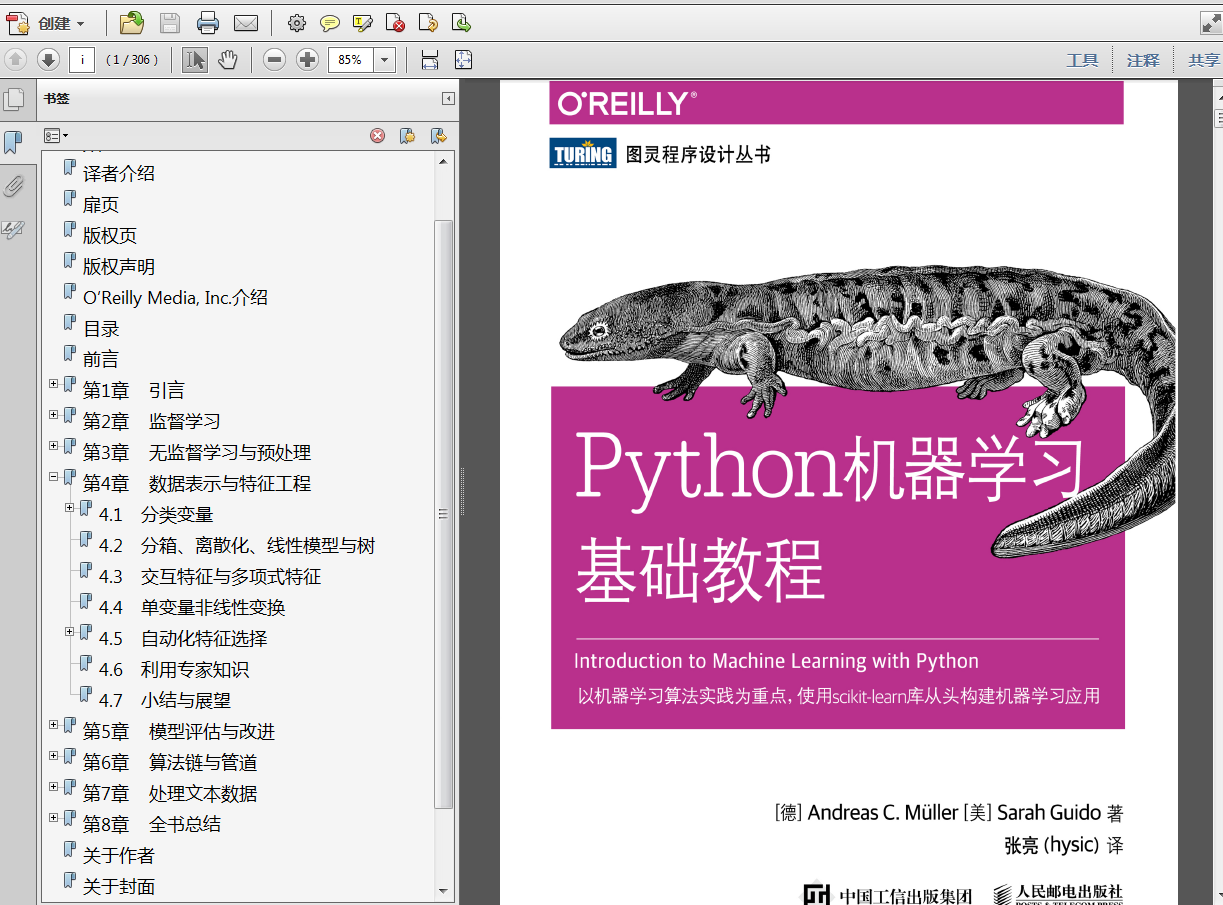
Task: Fit one full page to window icon
Action: 463,60
